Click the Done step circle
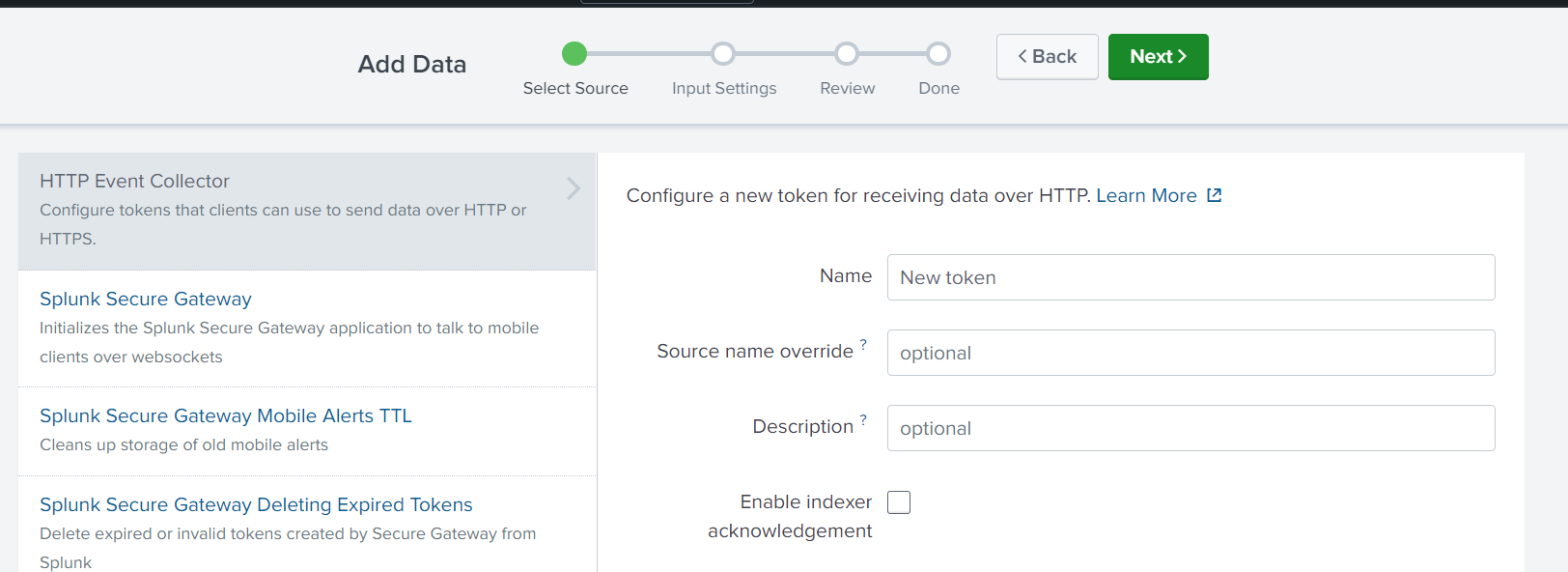 [x=938, y=53]
